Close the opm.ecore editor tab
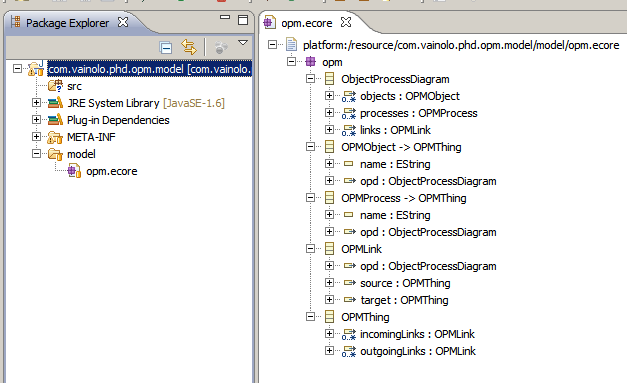Image resolution: width=627 pixels, height=383 pixels. pyautogui.click(x=346, y=22)
